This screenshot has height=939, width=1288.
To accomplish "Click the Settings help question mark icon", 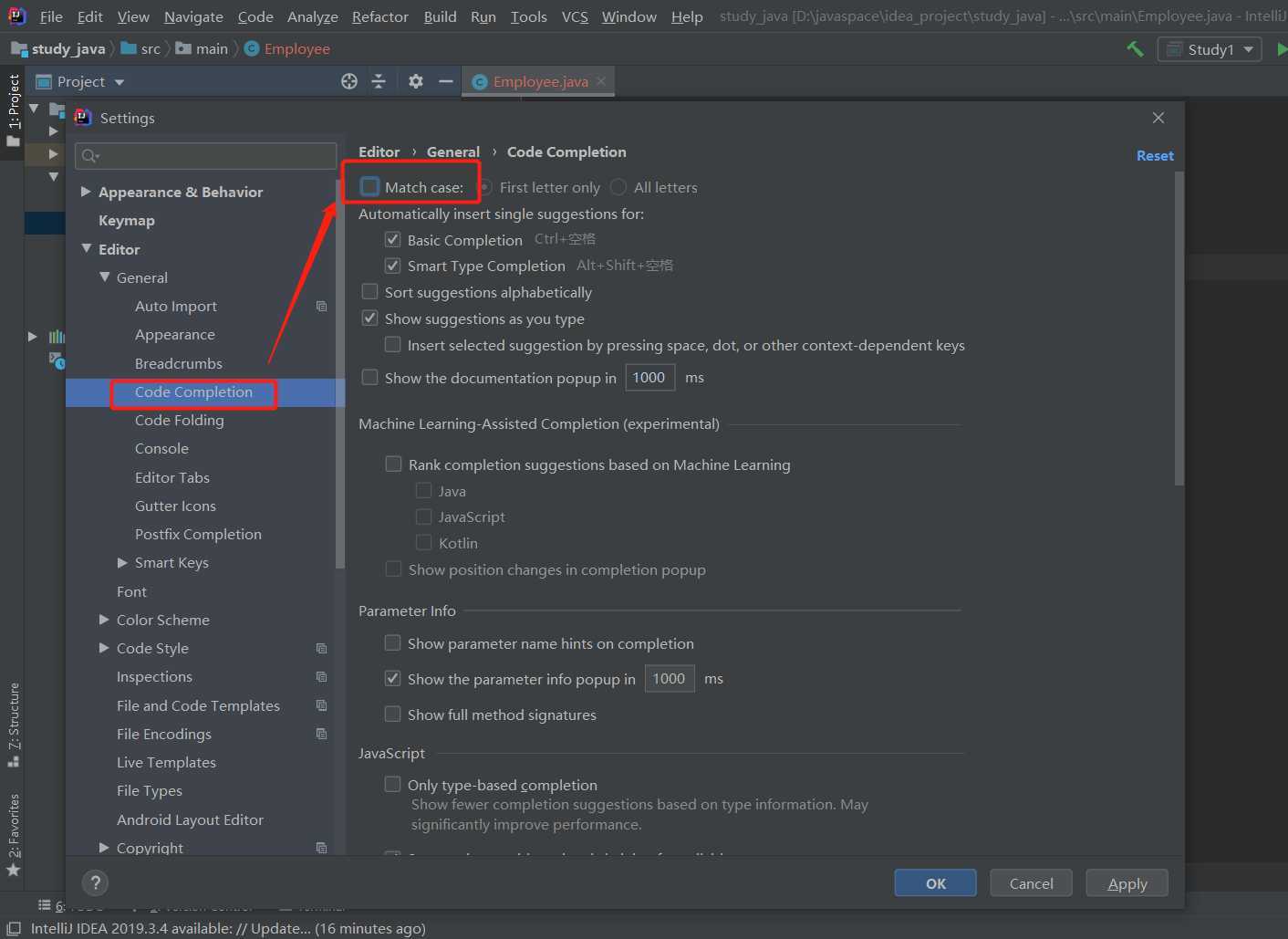I will pos(95,882).
